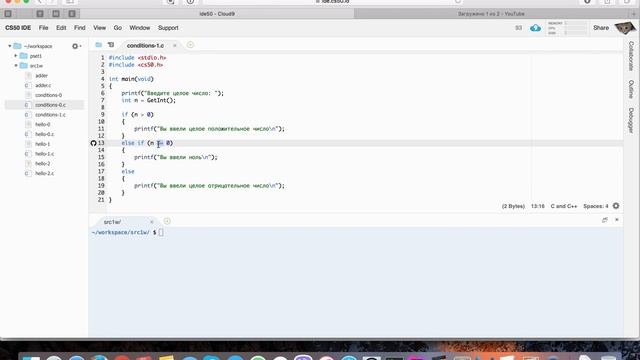Expand the pset1 folder arrow

pyautogui.click(x=16, y=56)
